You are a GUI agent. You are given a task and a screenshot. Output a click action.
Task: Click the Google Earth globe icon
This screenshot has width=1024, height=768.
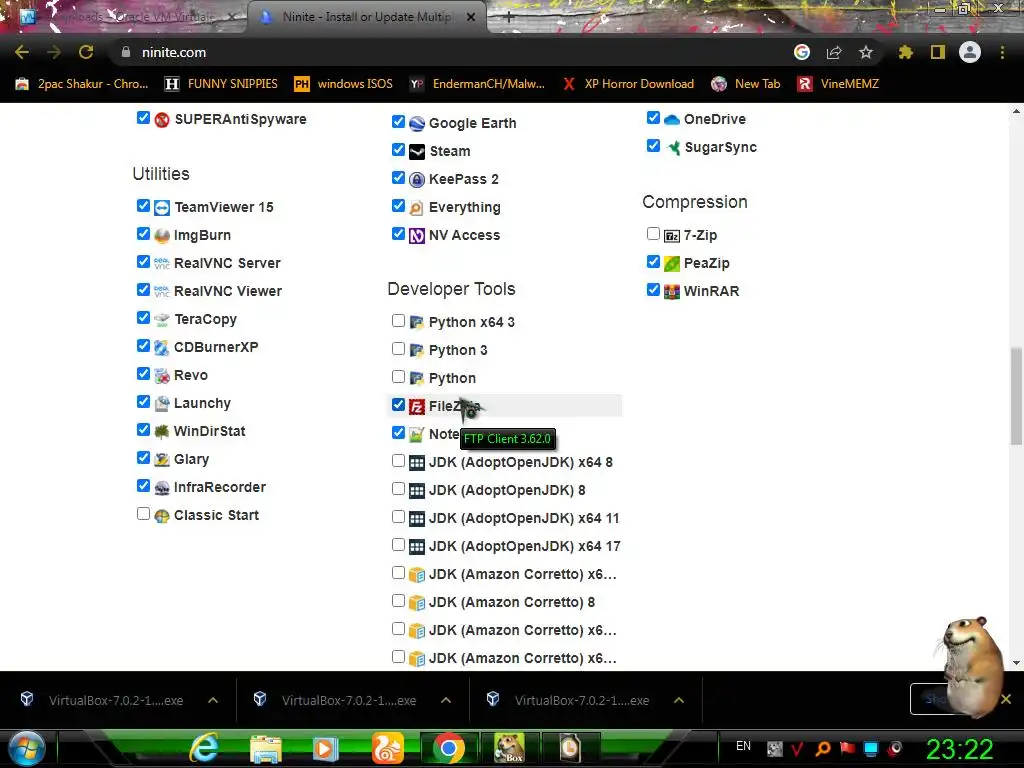point(417,123)
